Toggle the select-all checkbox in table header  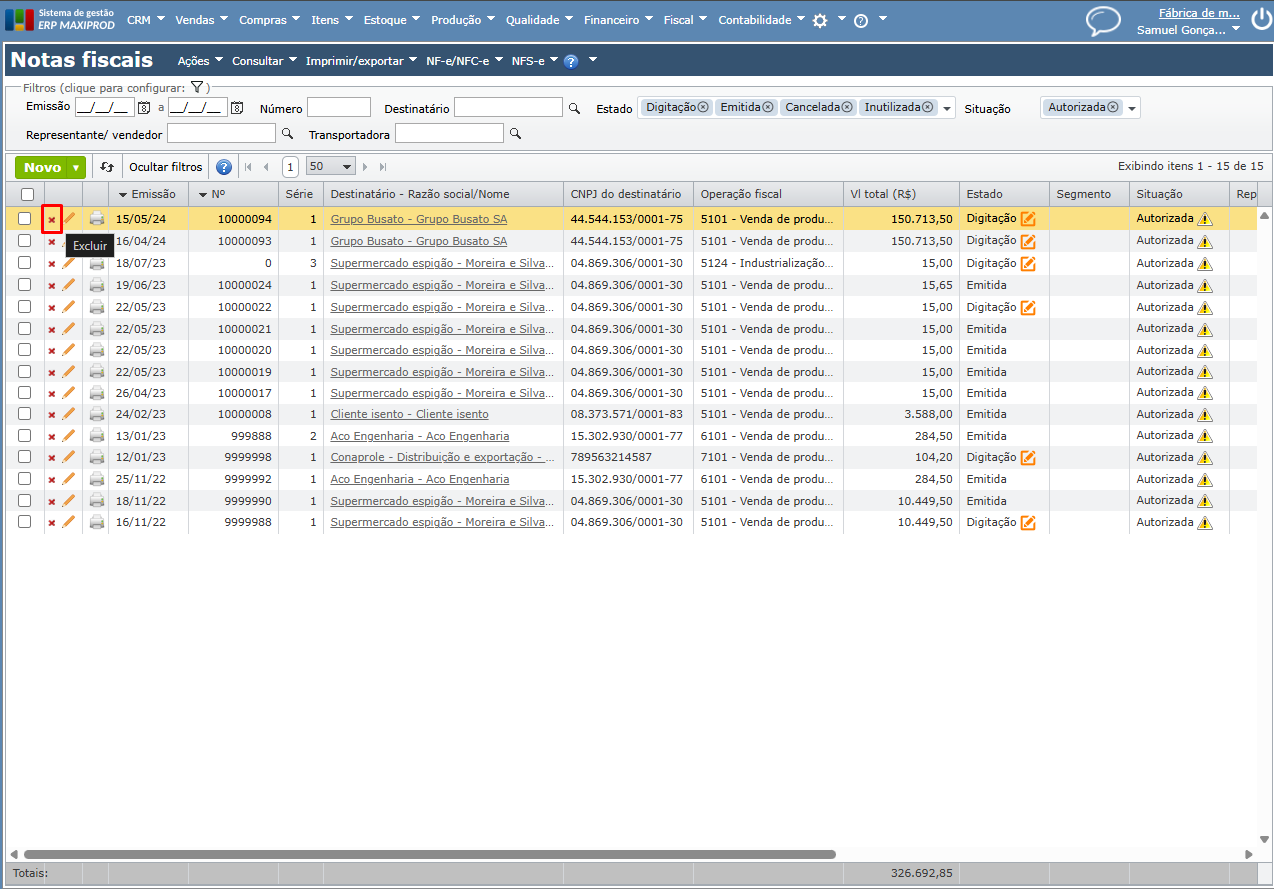pos(27,195)
